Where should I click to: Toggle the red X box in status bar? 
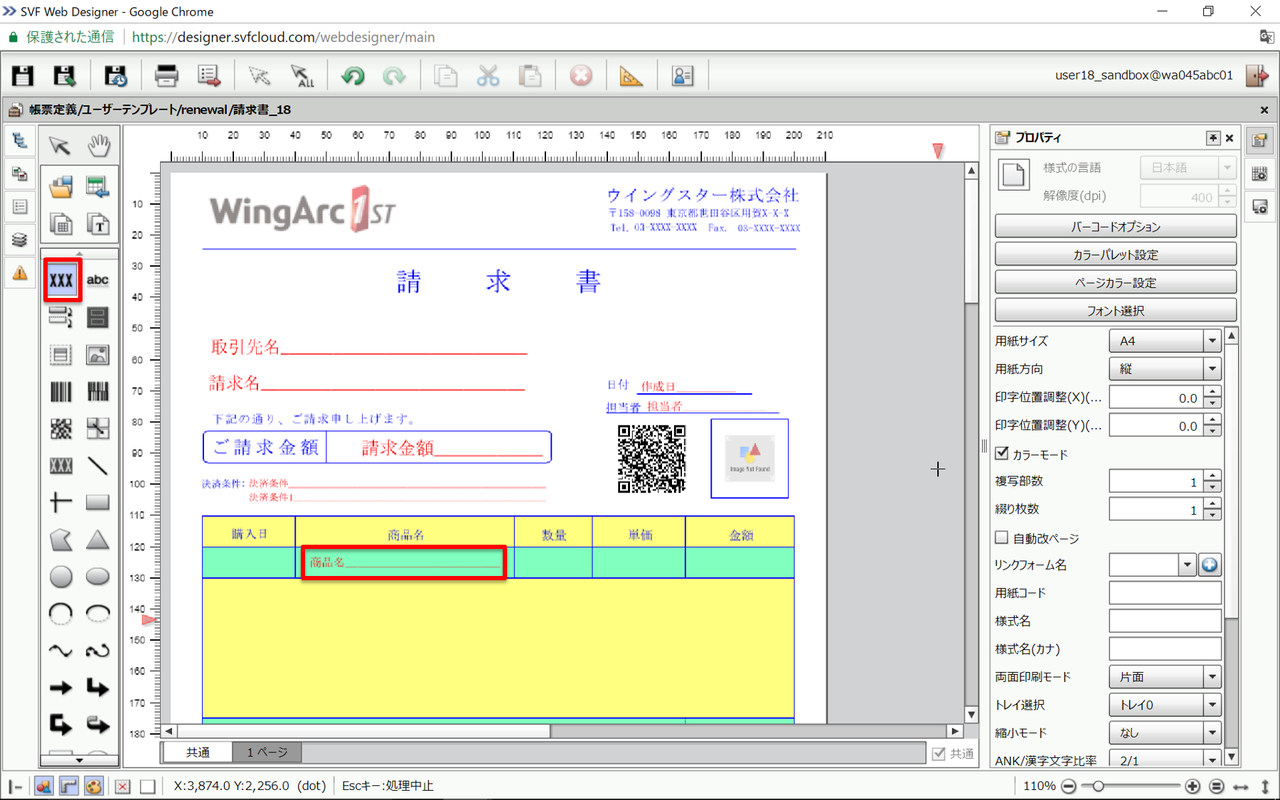tap(123, 786)
